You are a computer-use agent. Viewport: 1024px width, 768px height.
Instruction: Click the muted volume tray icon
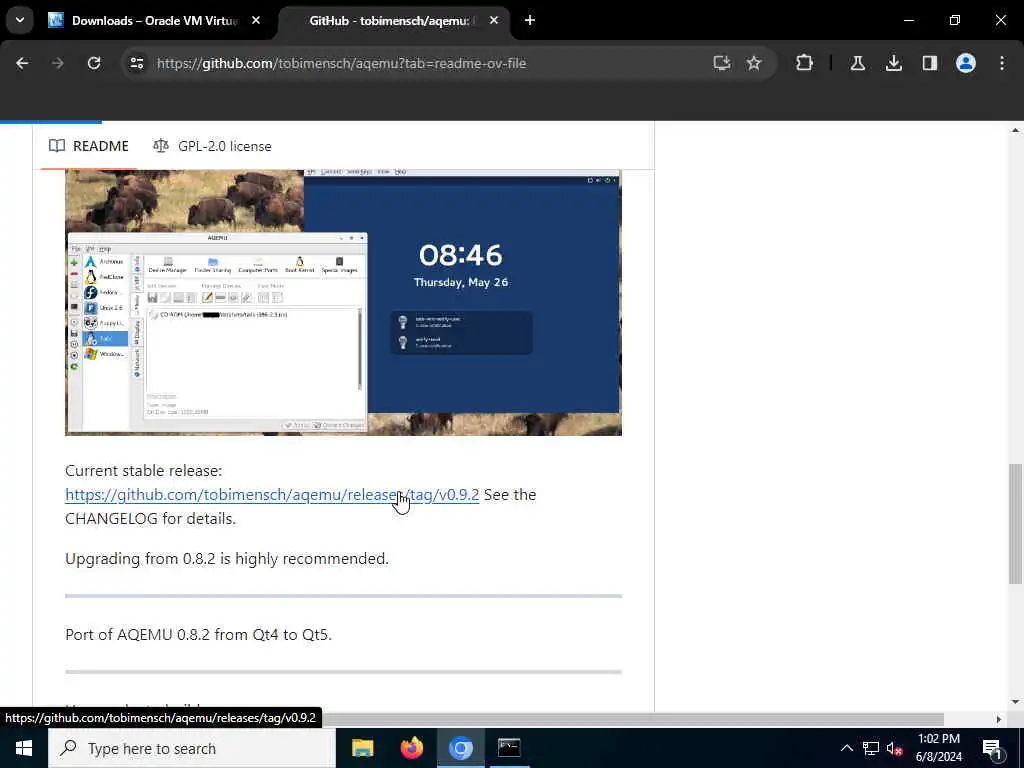895,748
